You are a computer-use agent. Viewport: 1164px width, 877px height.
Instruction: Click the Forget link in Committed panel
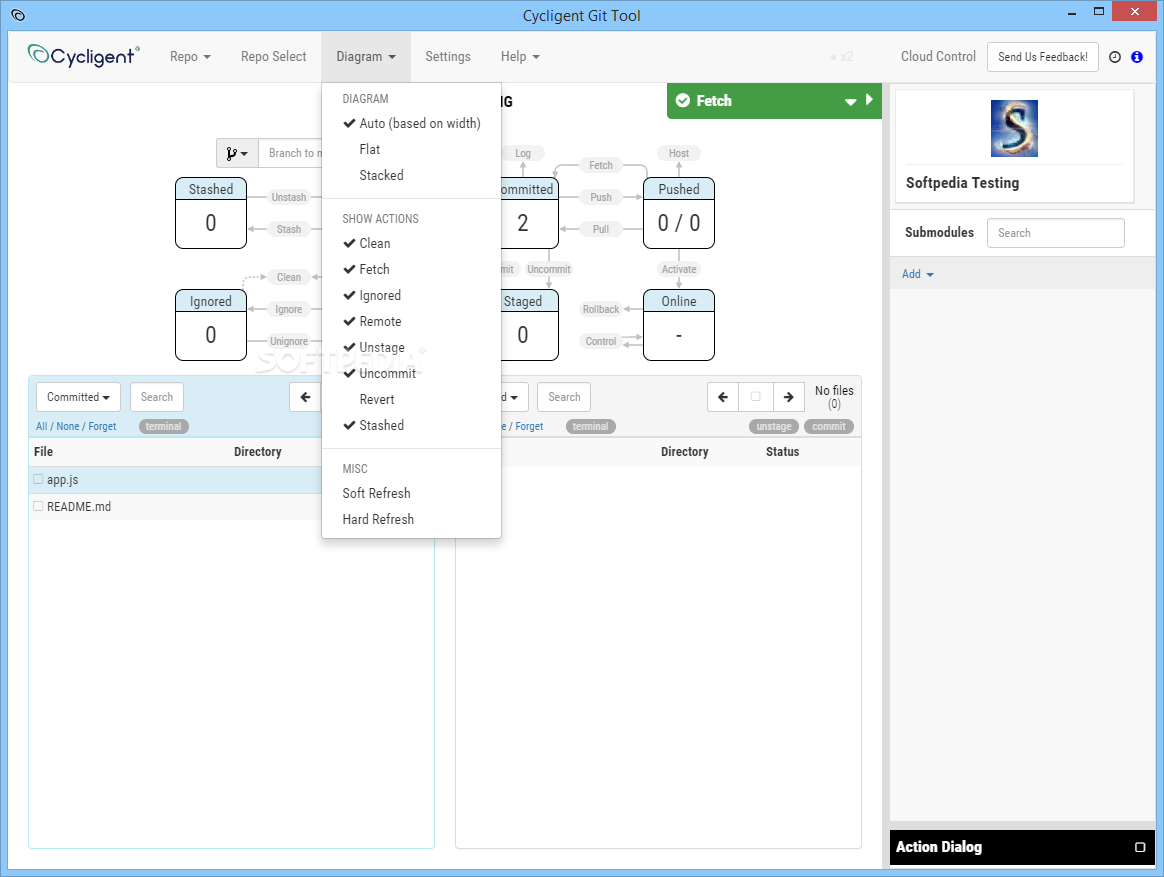point(102,426)
